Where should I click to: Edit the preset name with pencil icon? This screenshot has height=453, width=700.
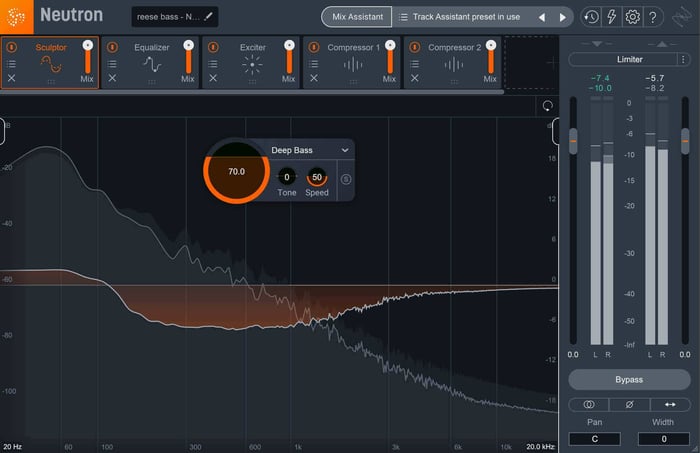point(208,17)
